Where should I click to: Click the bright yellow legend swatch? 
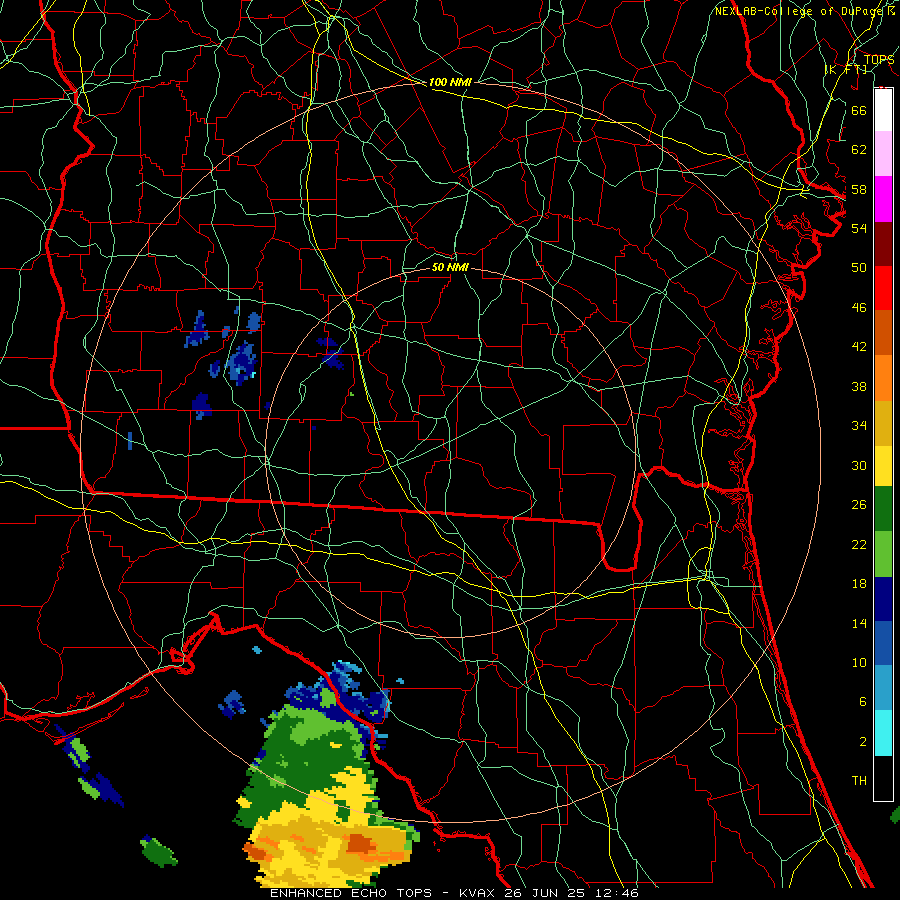pyautogui.click(x=883, y=466)
